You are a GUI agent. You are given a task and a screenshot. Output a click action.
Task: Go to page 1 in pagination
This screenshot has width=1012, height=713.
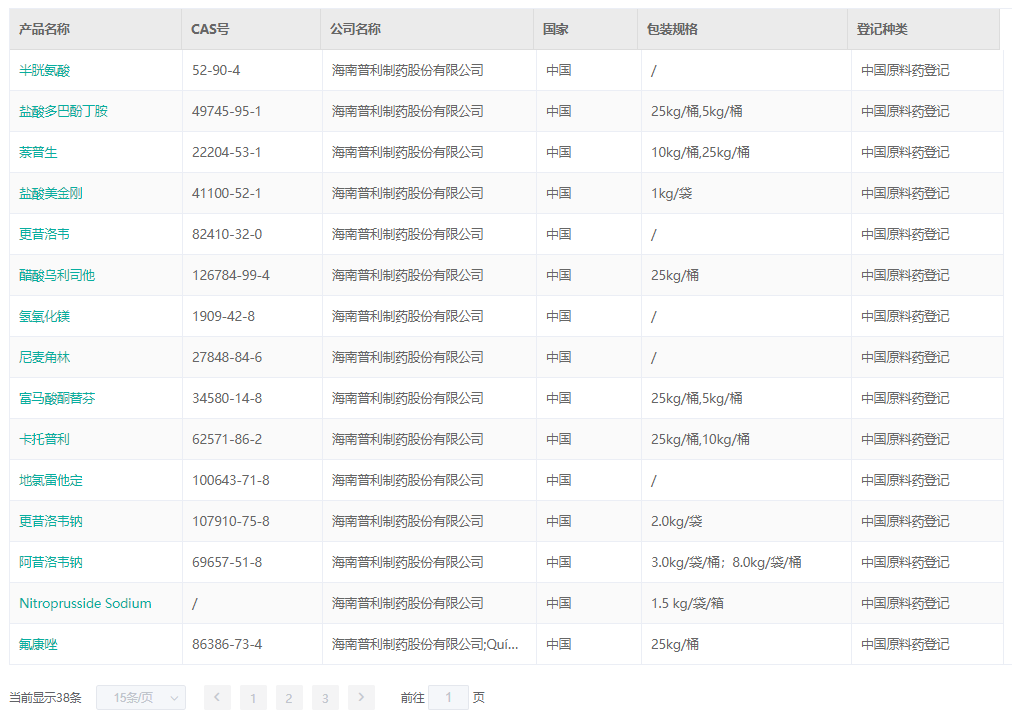point(253,698)
